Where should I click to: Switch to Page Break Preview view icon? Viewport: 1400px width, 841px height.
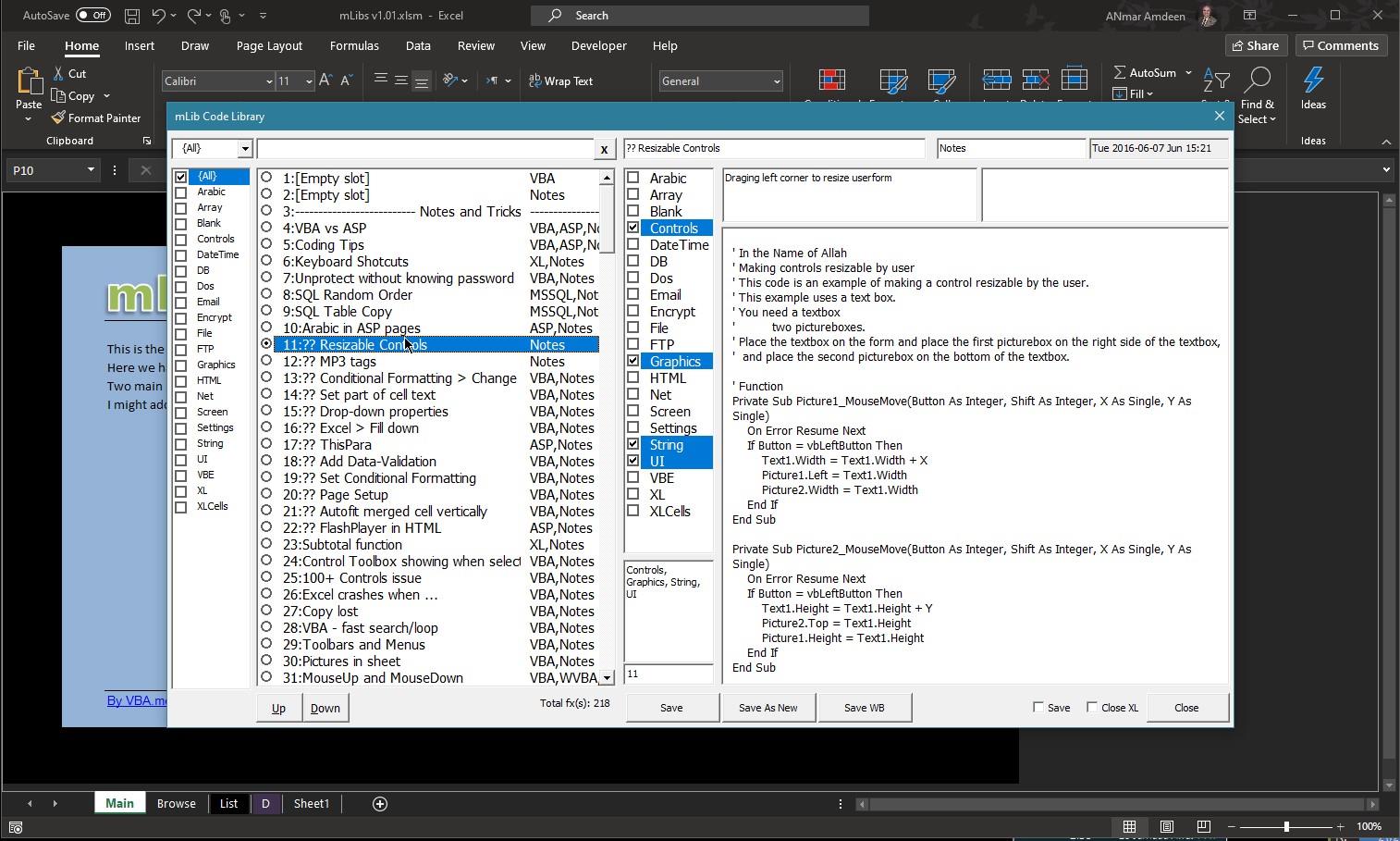coord(1203,826)
